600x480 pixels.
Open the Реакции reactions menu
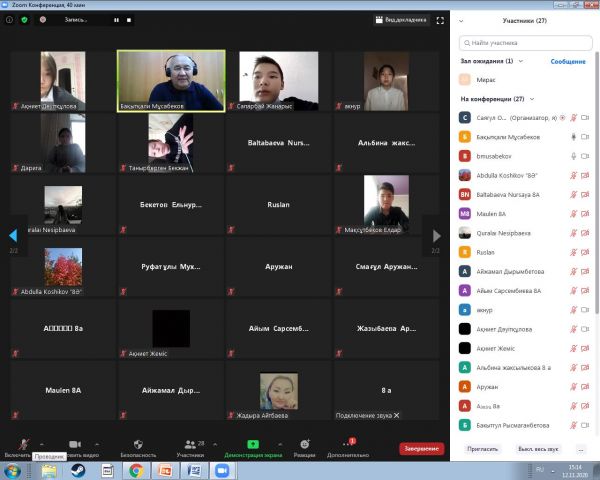point(304,447)
